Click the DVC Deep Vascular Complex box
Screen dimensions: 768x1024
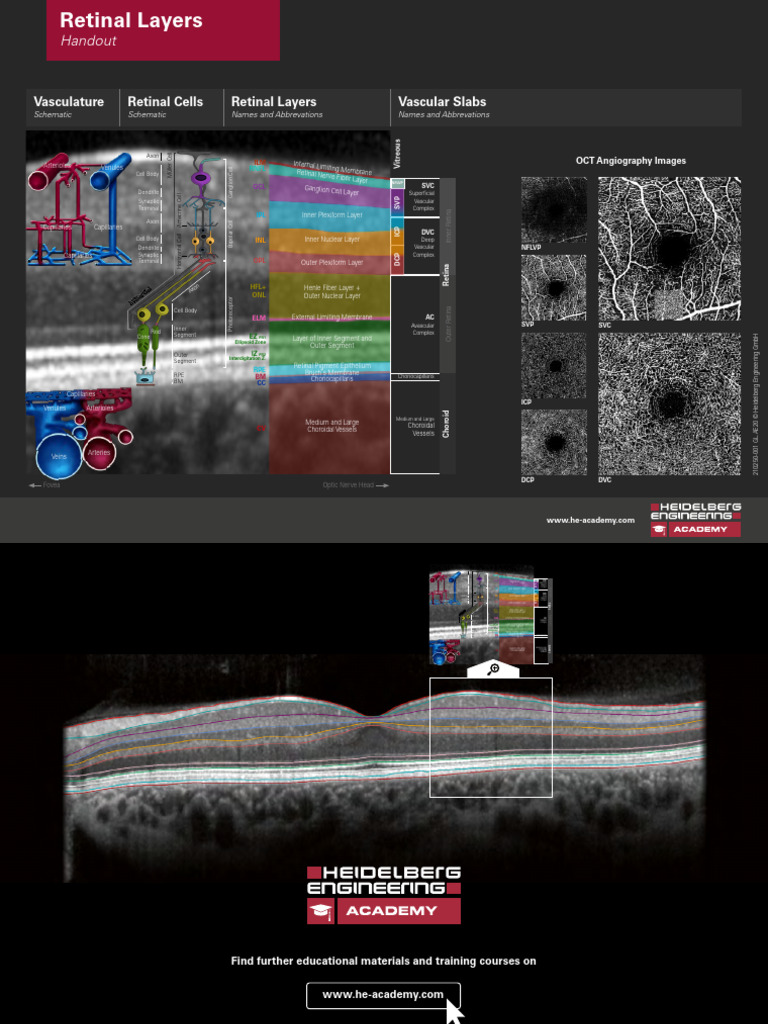422,246
